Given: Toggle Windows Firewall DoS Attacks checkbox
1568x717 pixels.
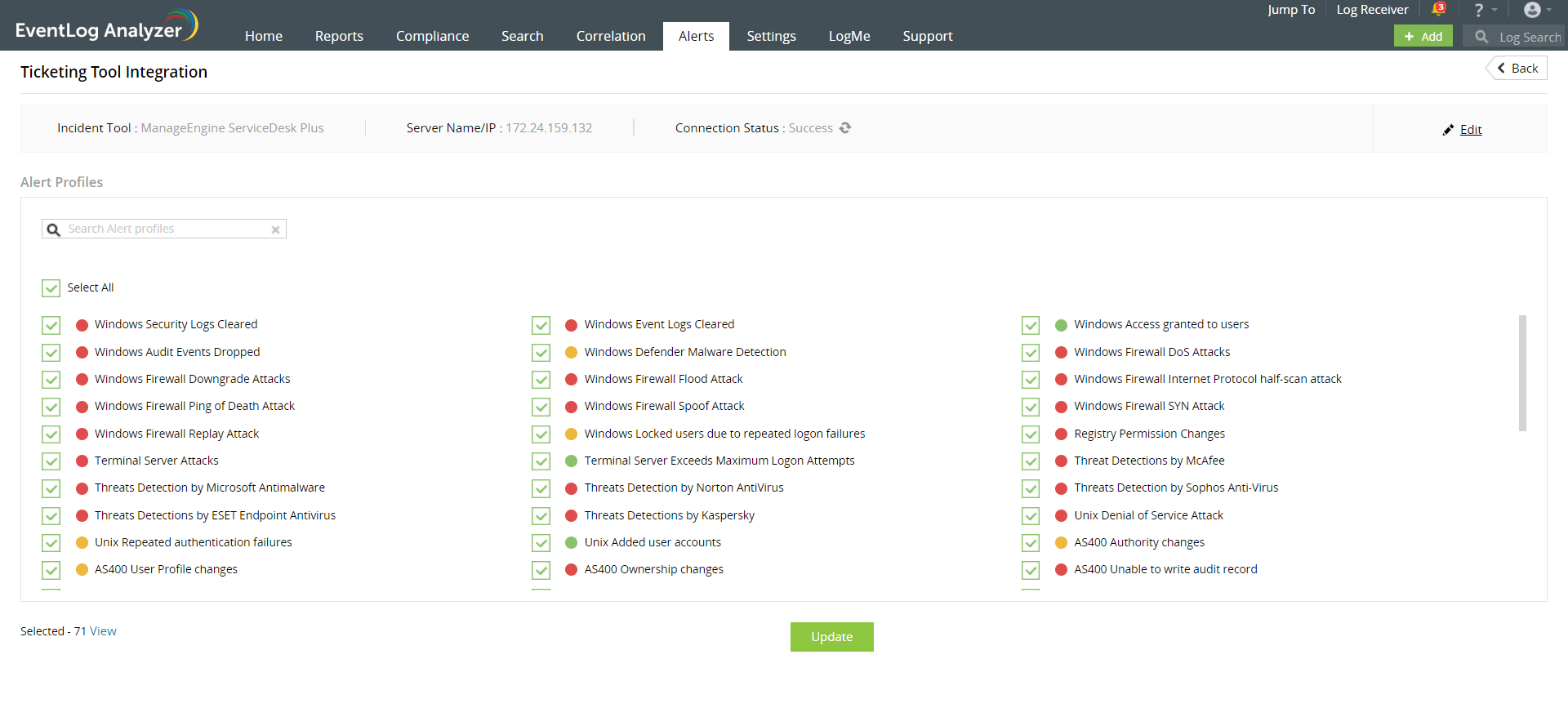Looking at the screenshot, I should coord(1031,353).
